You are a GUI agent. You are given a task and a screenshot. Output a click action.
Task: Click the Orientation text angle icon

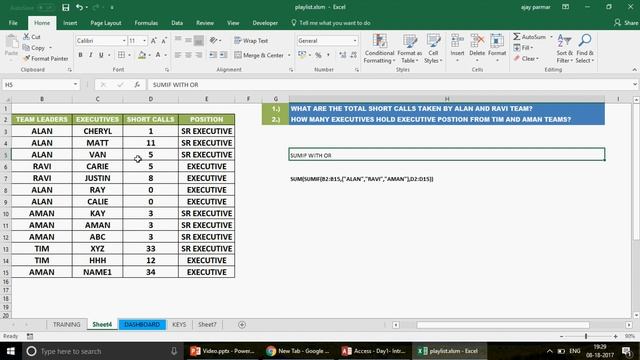tap(213, 40)
